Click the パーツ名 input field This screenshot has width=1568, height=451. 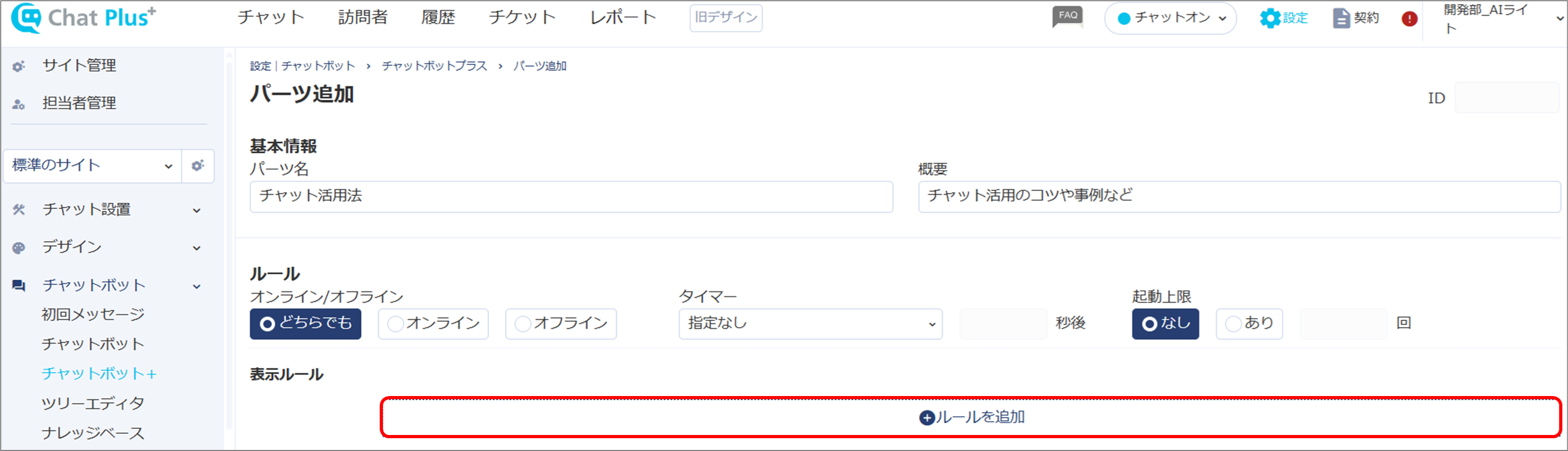[571, 196]
